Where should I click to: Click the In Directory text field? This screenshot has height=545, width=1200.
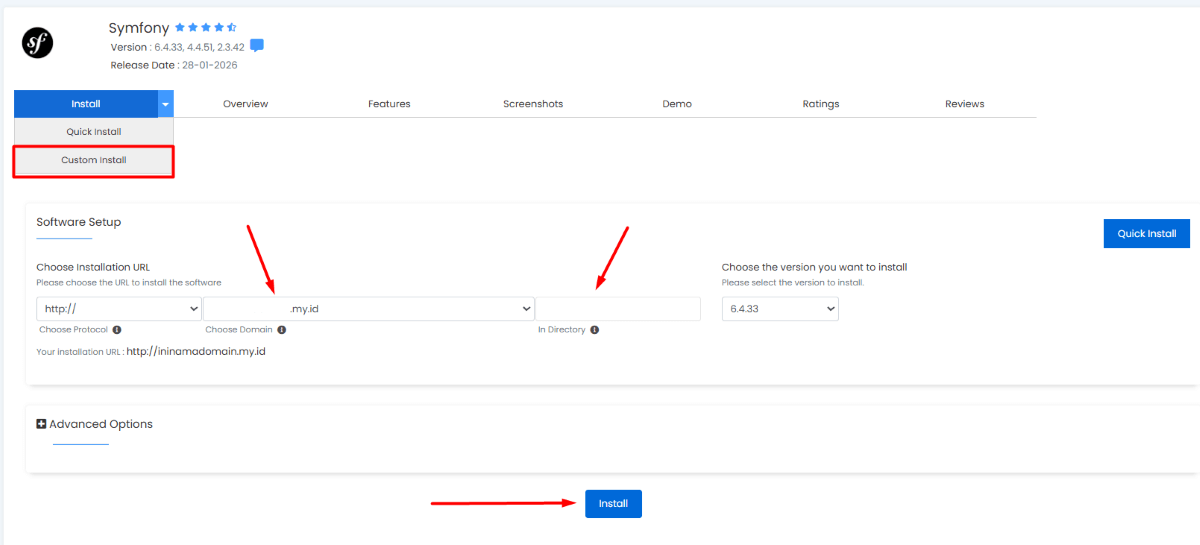pyautogui.click(x=618, y=309)
